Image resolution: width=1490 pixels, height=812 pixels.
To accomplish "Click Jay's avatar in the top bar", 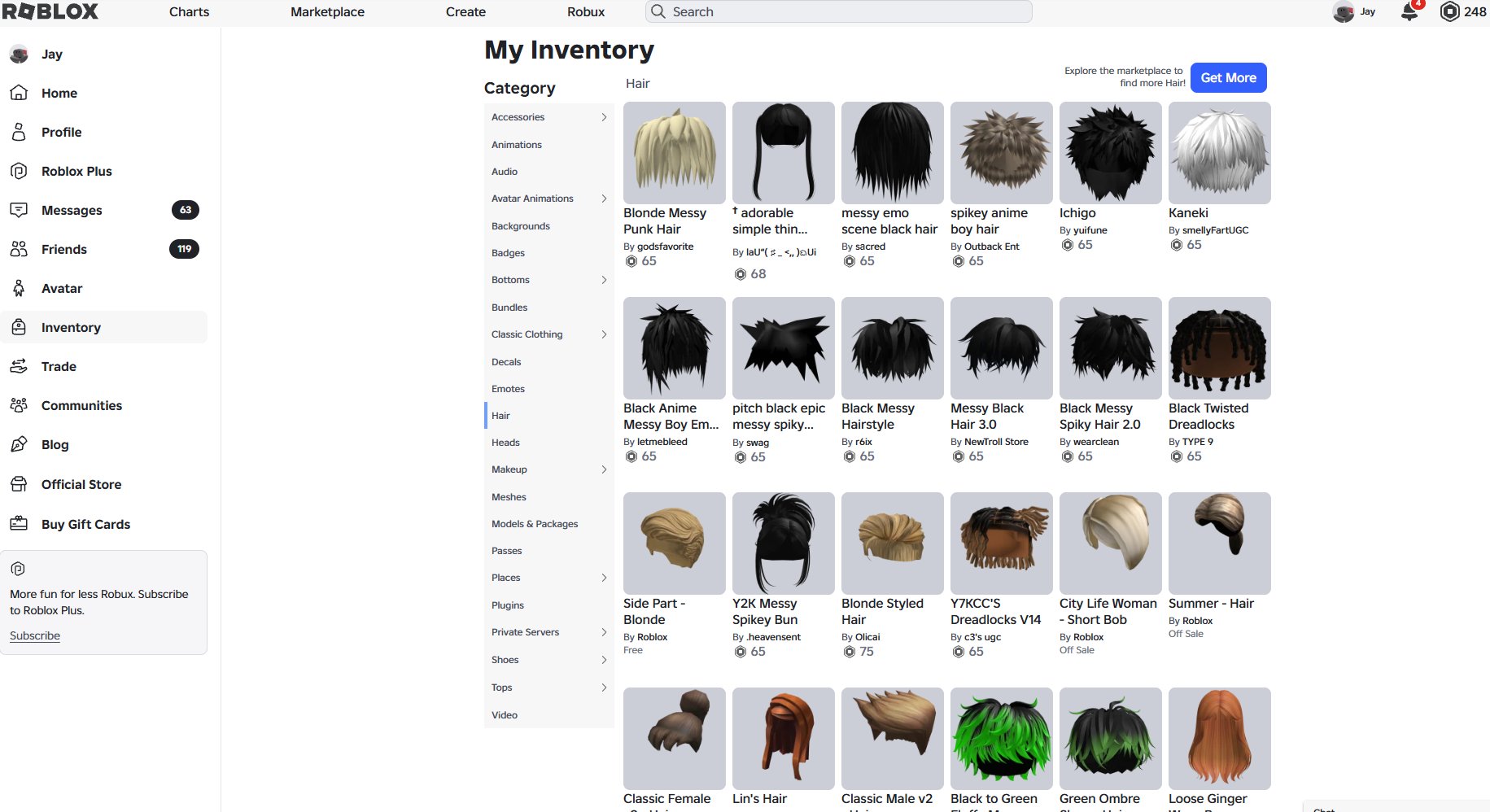I will (1344, 12).
